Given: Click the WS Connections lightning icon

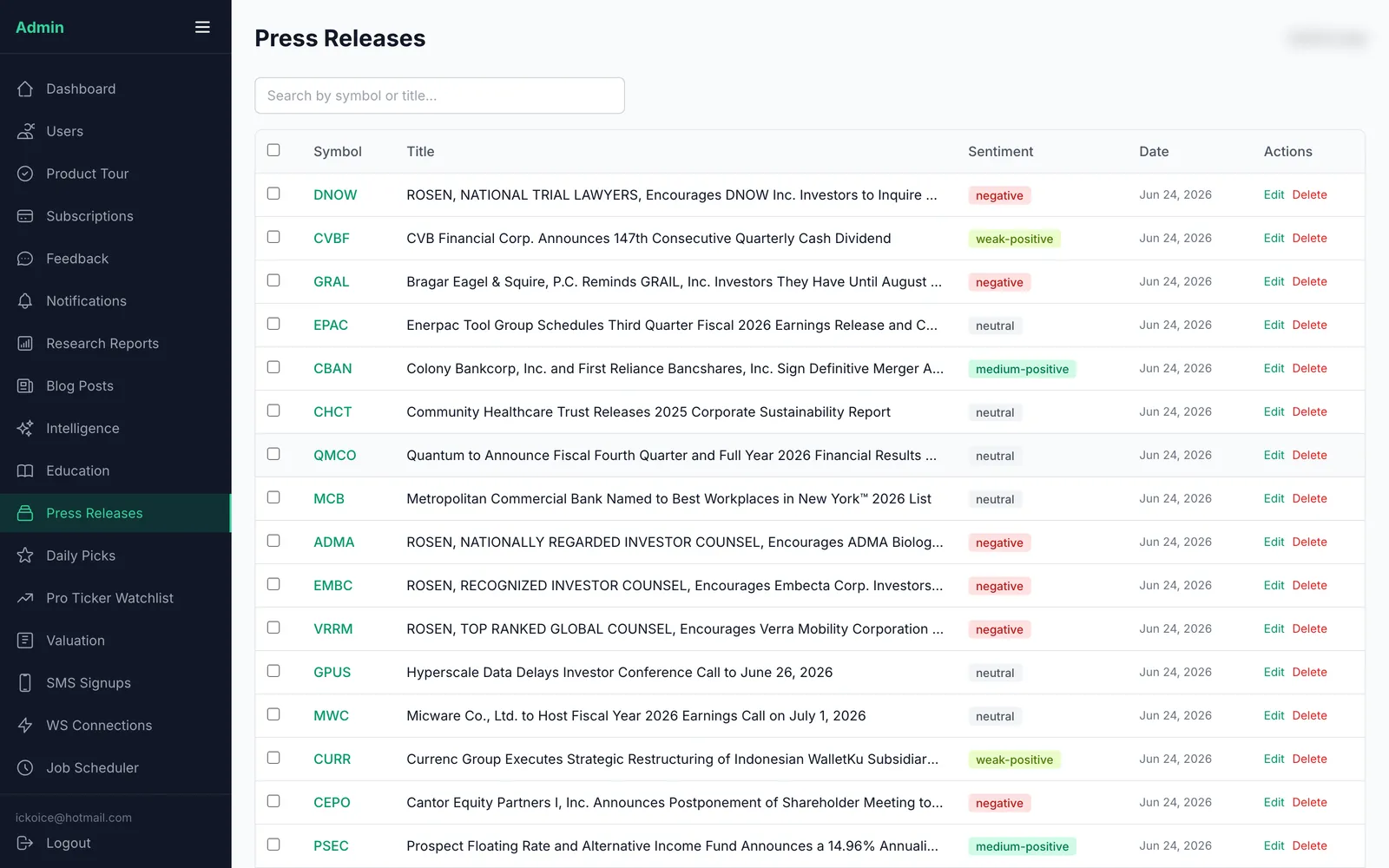Looking at the screenshot, I should pos(25,726).
